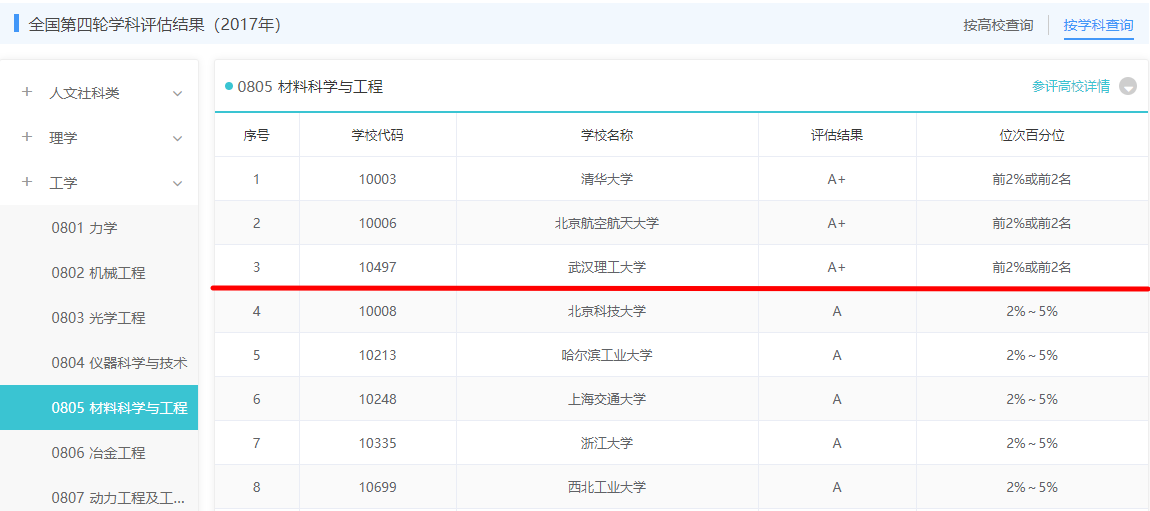Click school code 10248

(x=378, y=399)
